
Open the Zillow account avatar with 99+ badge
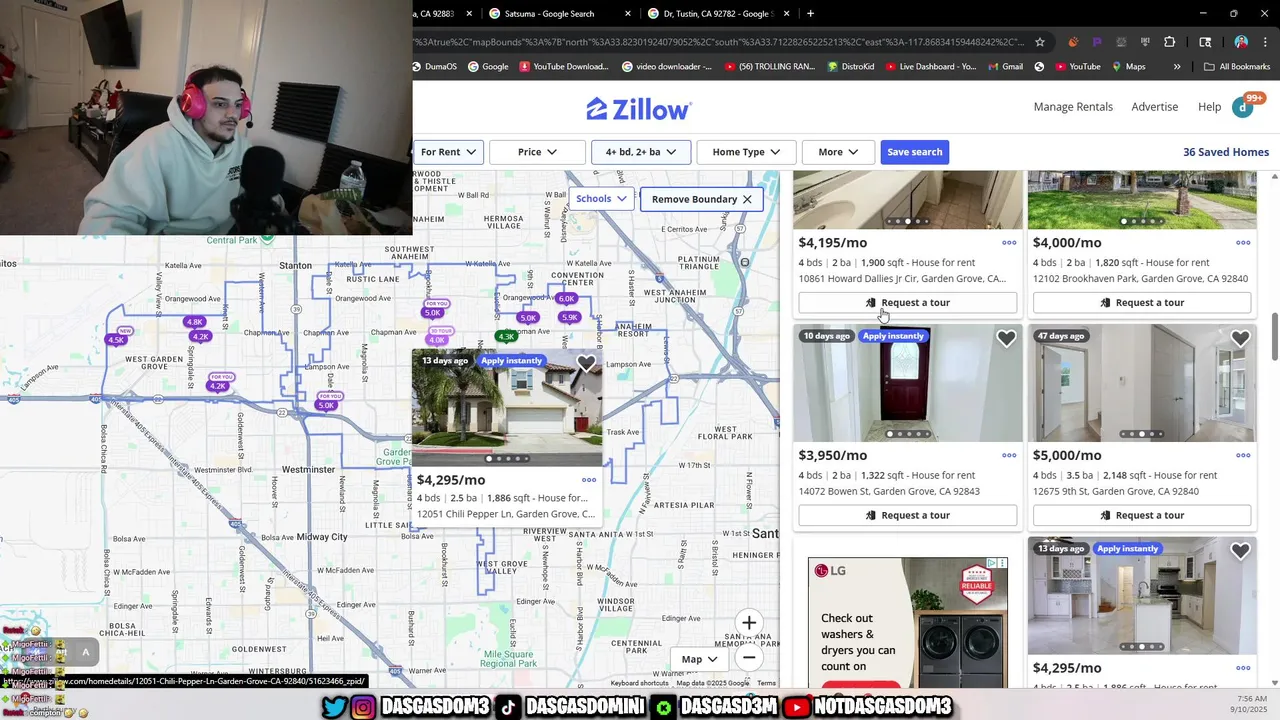pos(1243,107)
